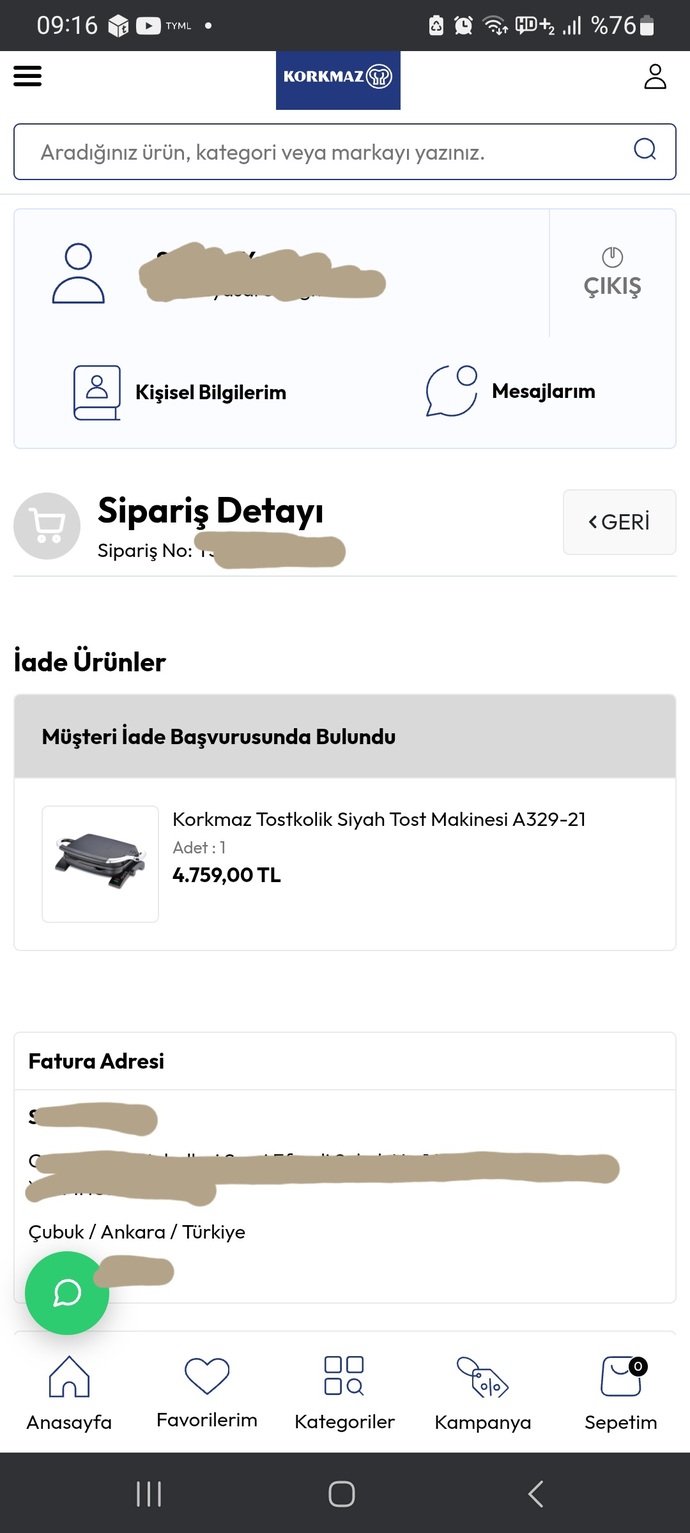Image resolution: width=690 pixels, height=1533 pixels.
Task: Click the product search input field
Action: pos(345,152)
